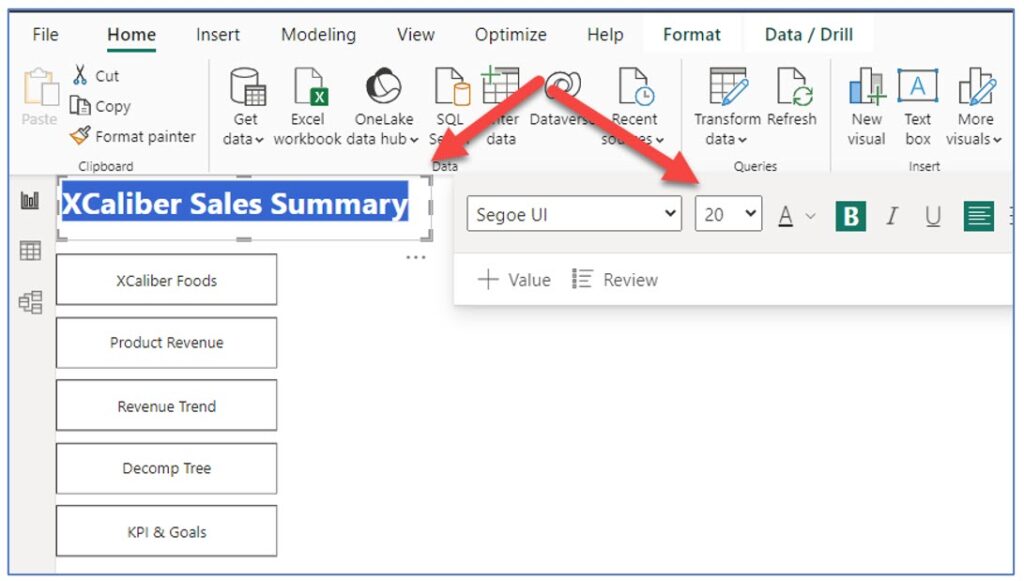1024x581 pixels.
Task: Cut the selection with scissors icon
Action: point(96,75)
